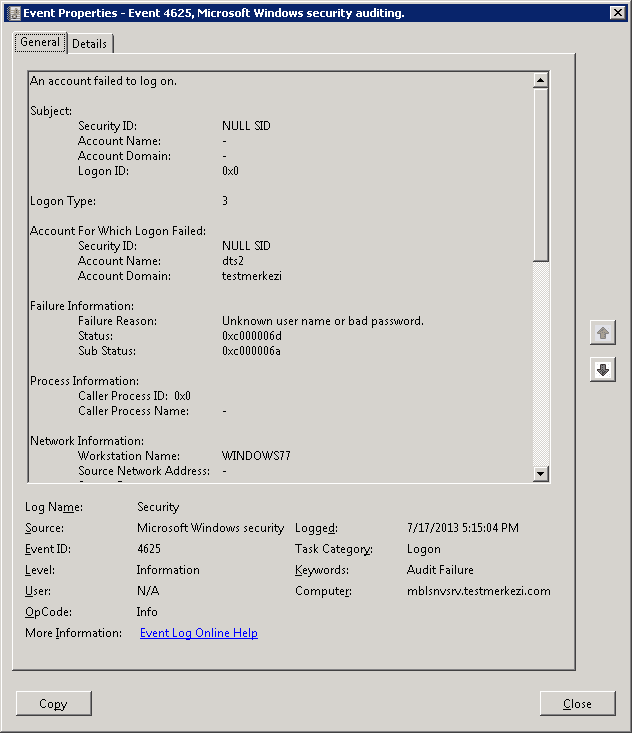
Task: Click the 'Subject:' heading
Action: point(51,111)
